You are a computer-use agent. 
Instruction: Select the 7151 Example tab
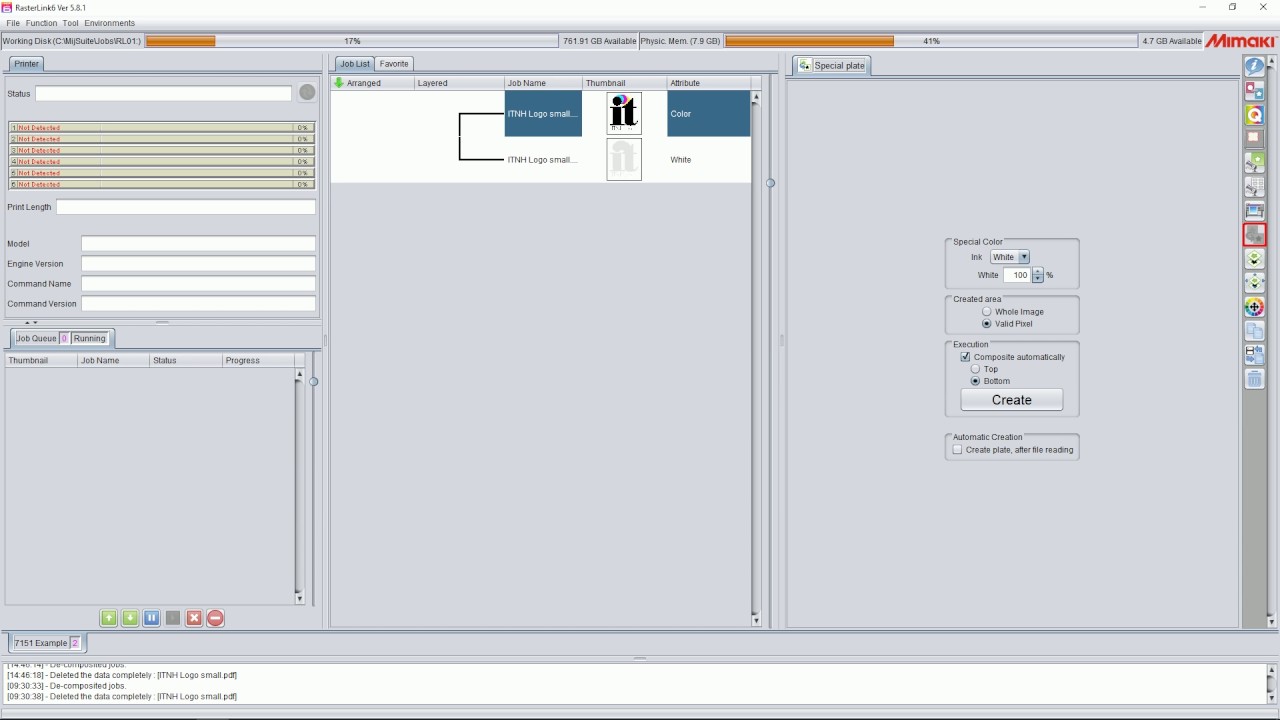click(46, 643)
